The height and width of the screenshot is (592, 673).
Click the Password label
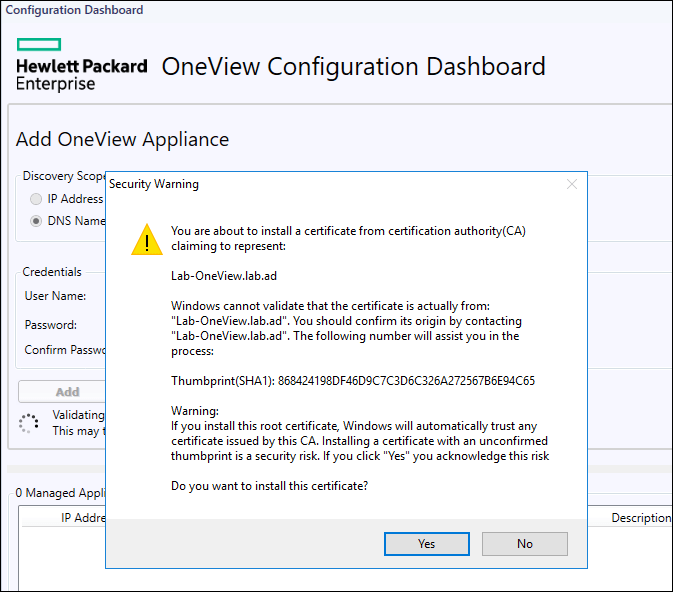(51, 325)
